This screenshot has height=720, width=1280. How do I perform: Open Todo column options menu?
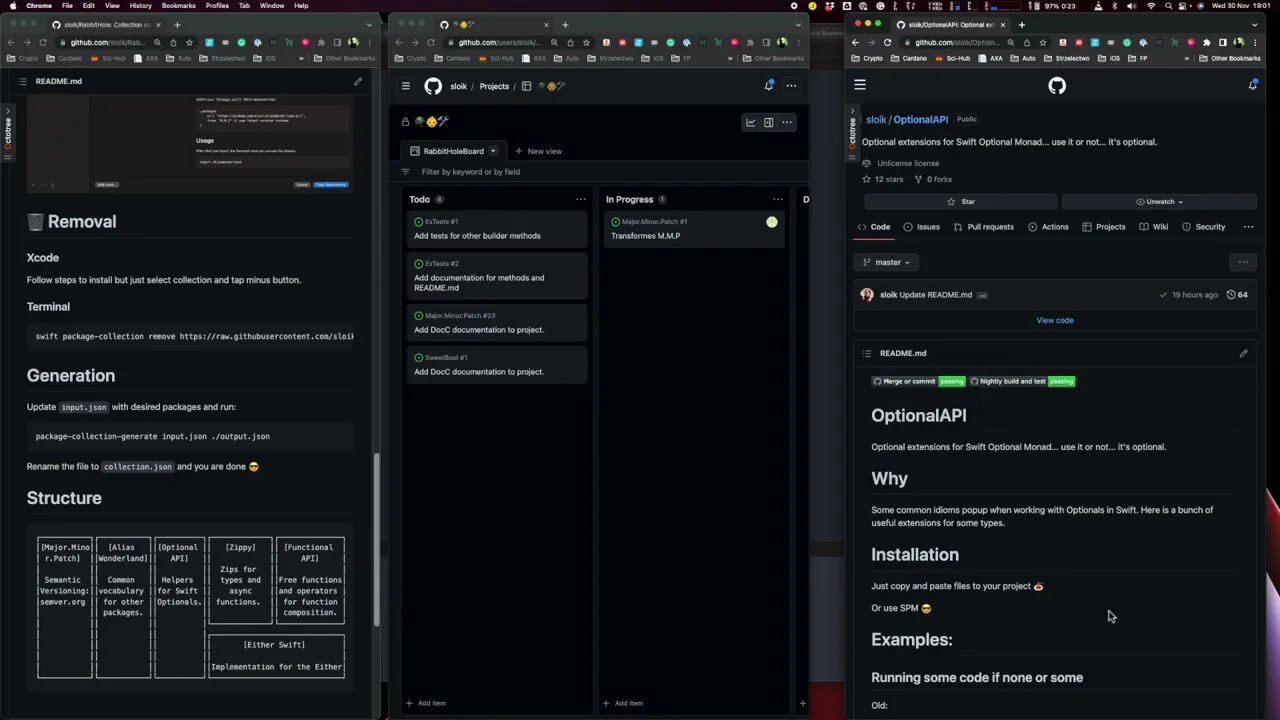click(580, 199)
